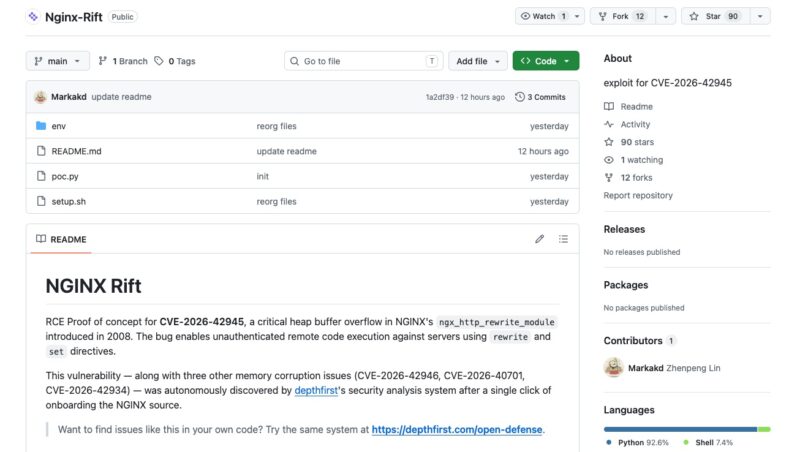Screen dimensions: 800x452
Task: Open update readme commit for README.md
Action: pyautogui.click(x=286, y=151)
